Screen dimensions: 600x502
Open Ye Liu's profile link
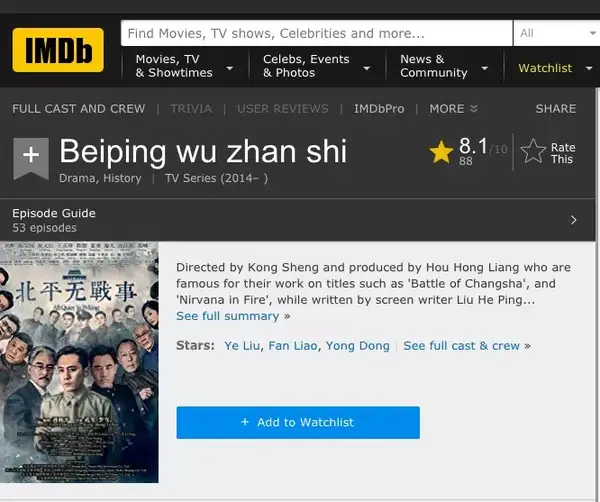241,346
